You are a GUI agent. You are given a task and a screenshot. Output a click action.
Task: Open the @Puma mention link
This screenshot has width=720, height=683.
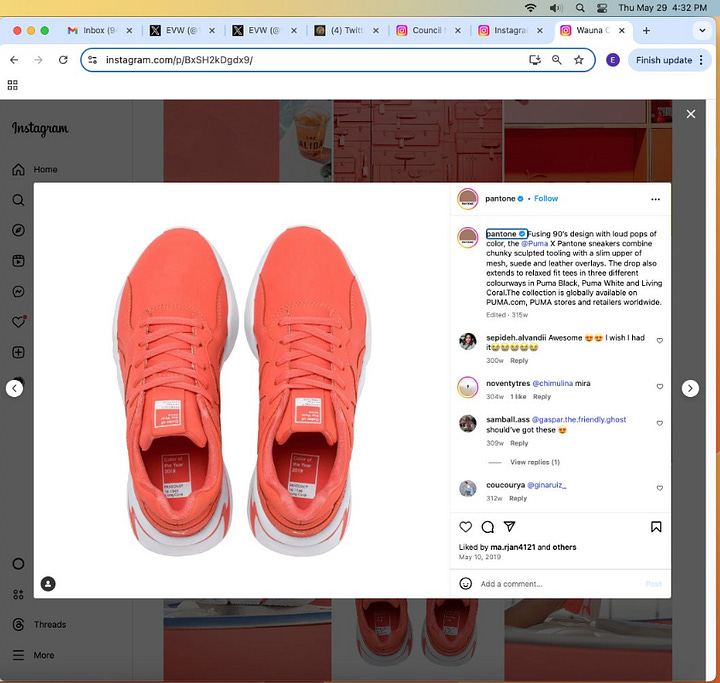tap(534, 243)
